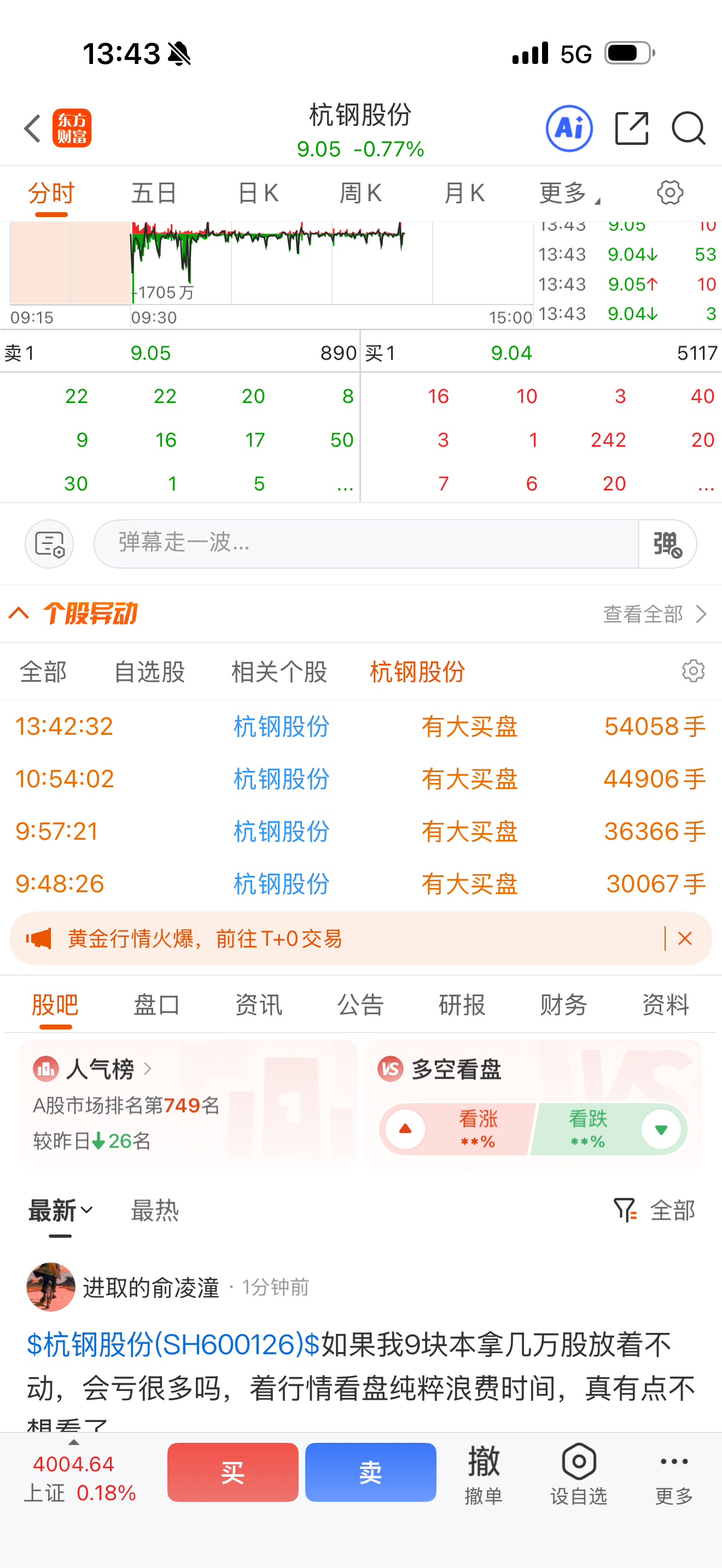Open 个股异动 settings gear icon
Viewport: 722px width, 1568px height.
[x=693, y=671]
